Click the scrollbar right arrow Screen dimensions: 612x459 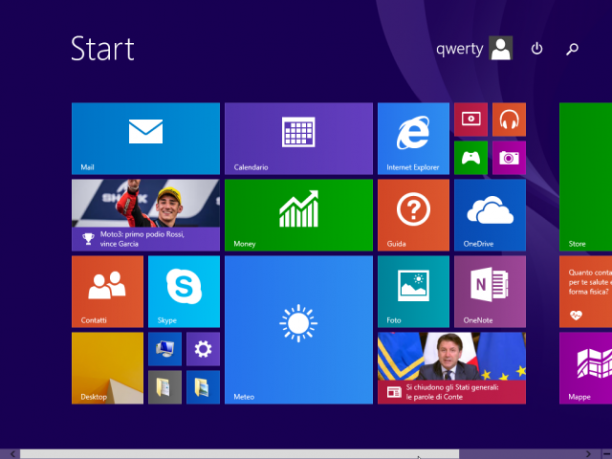click(x=588, y=454)
